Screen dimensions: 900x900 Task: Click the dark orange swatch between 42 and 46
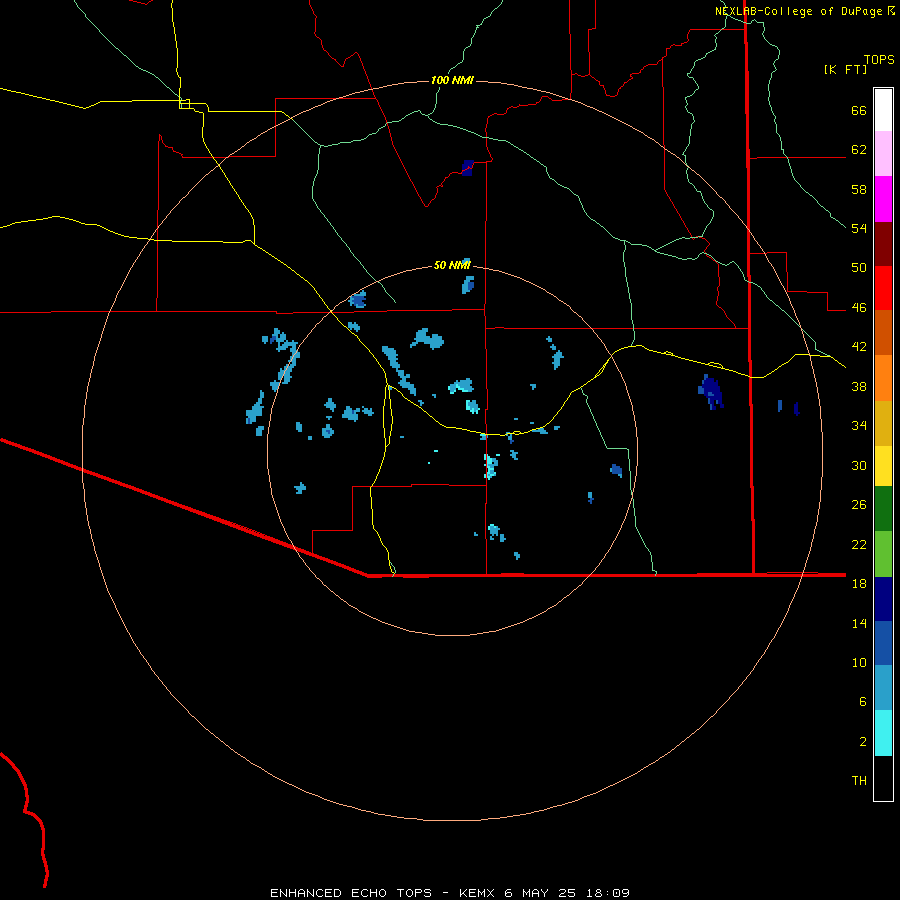883,333
